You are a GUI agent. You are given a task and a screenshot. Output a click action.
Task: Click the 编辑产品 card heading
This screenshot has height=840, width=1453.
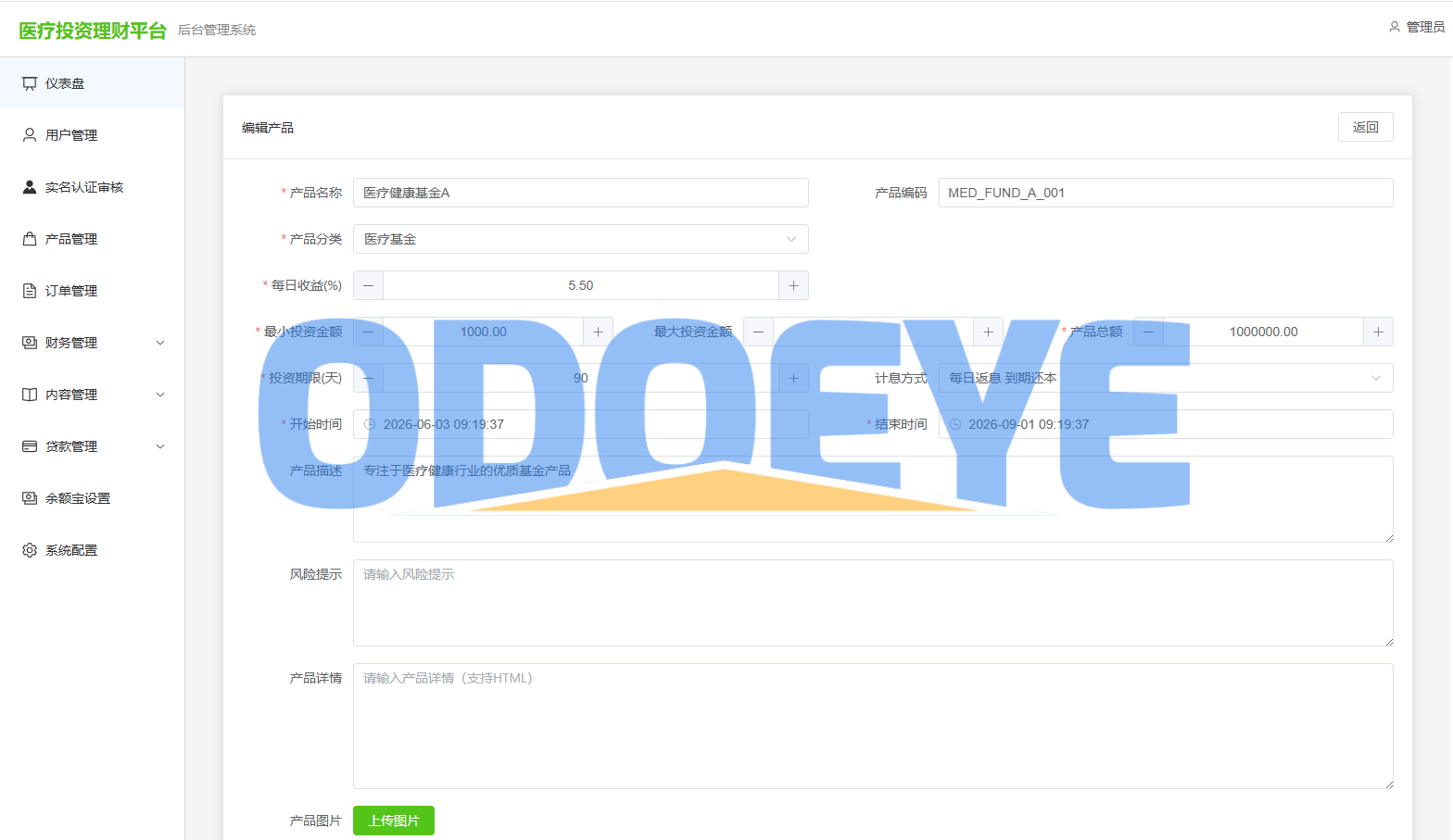(x=268, y=128)
